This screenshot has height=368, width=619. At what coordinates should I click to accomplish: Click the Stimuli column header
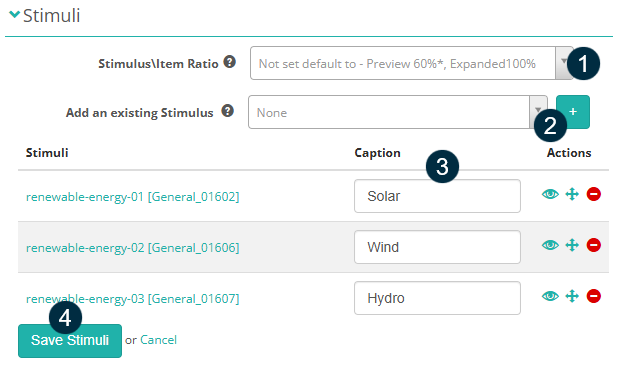click(47, 153)
